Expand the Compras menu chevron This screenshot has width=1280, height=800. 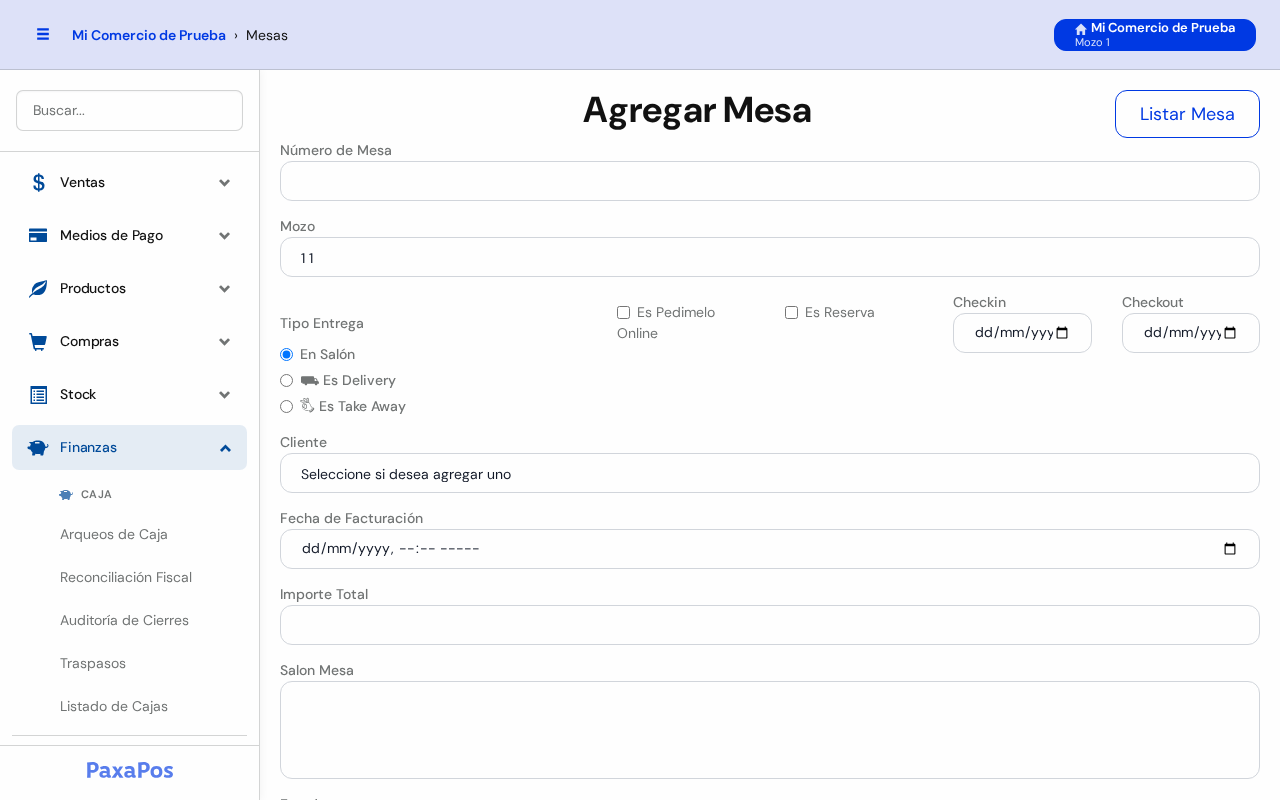225,341
